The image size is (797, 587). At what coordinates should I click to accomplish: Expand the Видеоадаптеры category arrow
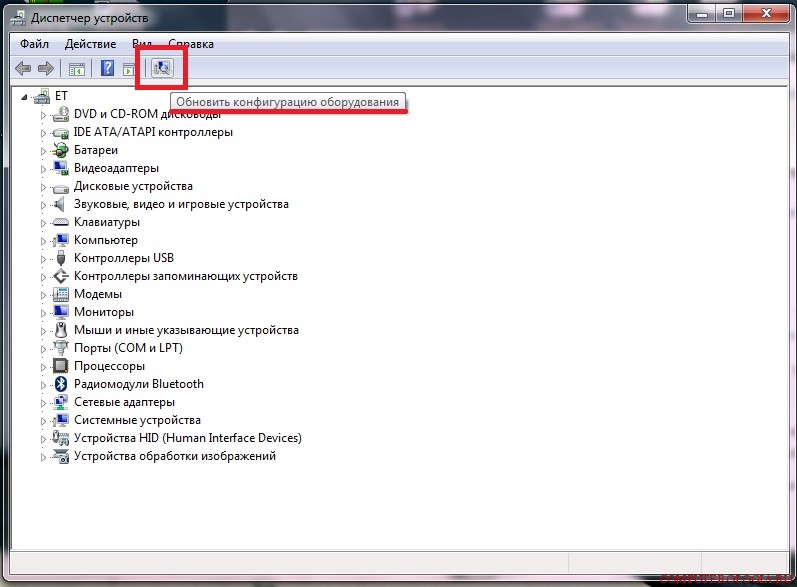[43, 168]
